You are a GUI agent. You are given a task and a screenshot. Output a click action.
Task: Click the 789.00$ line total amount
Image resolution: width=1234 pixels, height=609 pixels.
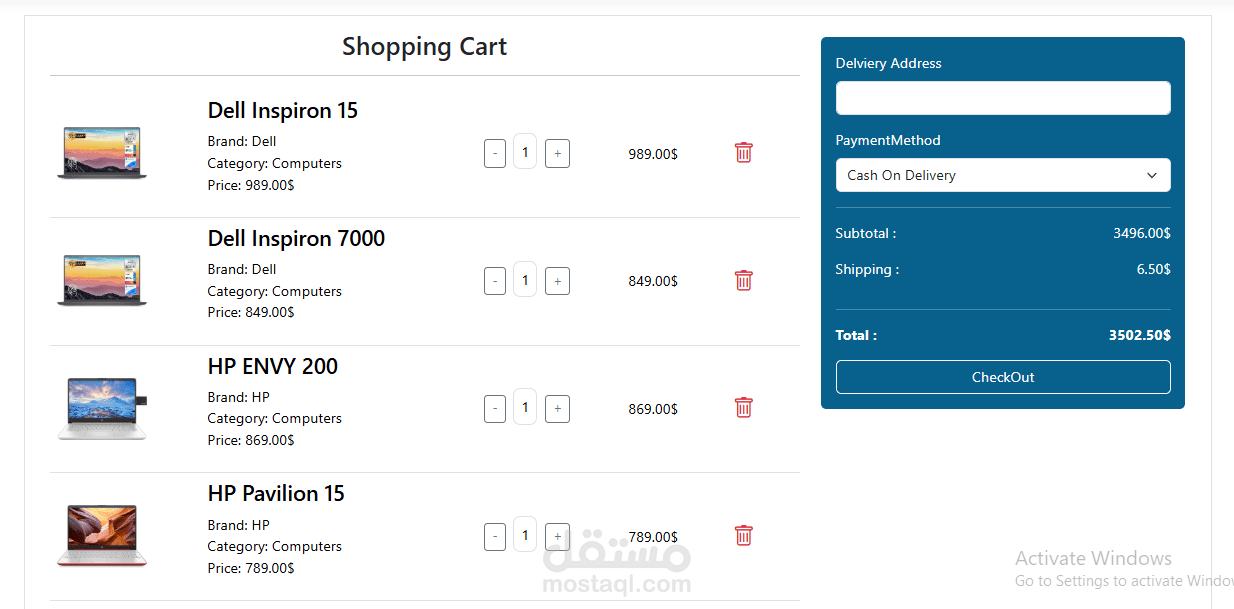coord(653,537)
